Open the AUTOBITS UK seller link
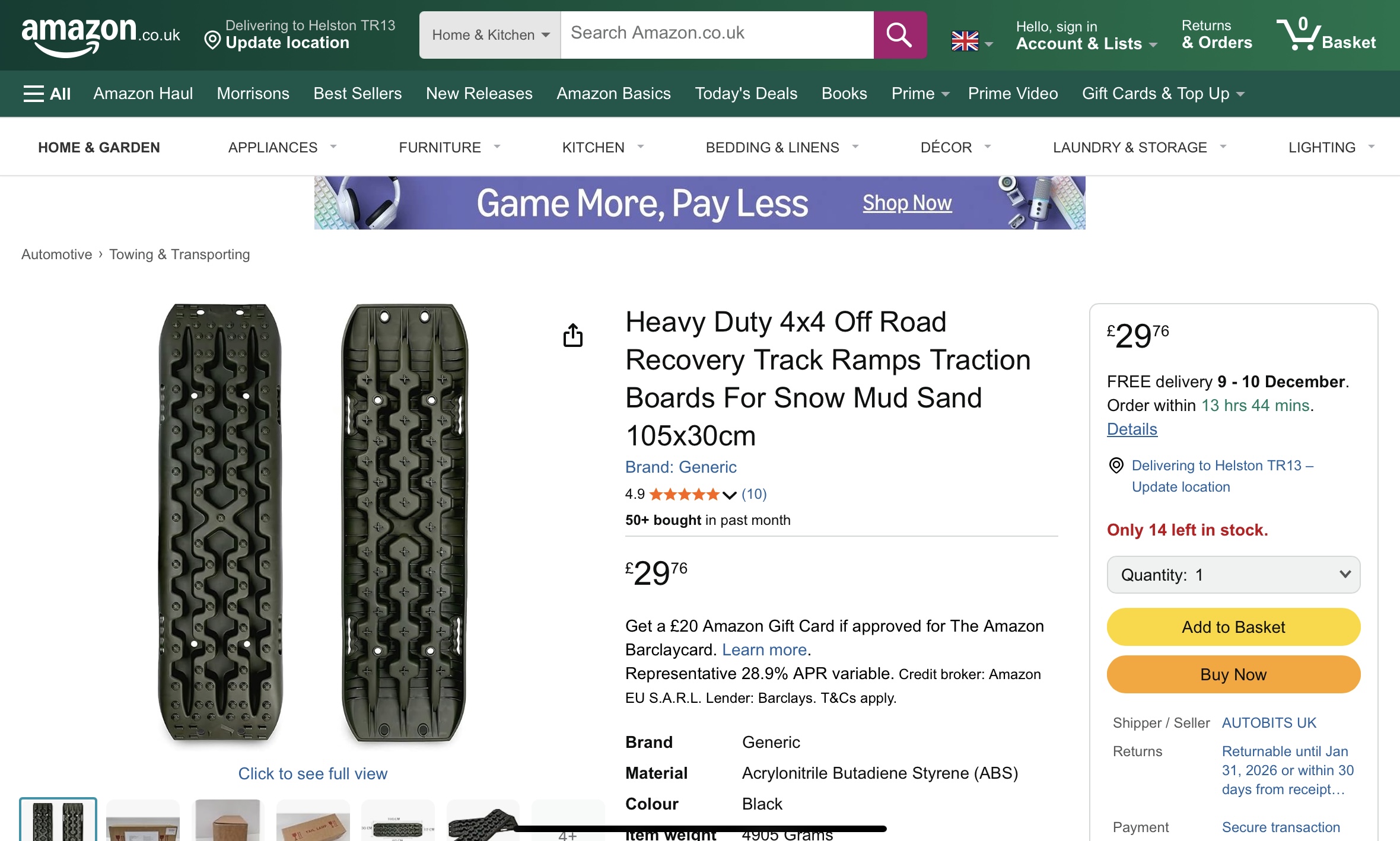Viewport: 1400px width, 841px height. click(x=1269, y=723)
